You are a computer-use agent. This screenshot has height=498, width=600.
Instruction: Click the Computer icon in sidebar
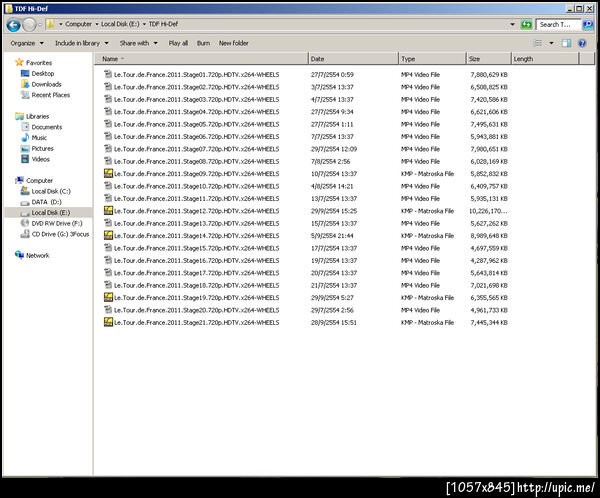point(19,180)
